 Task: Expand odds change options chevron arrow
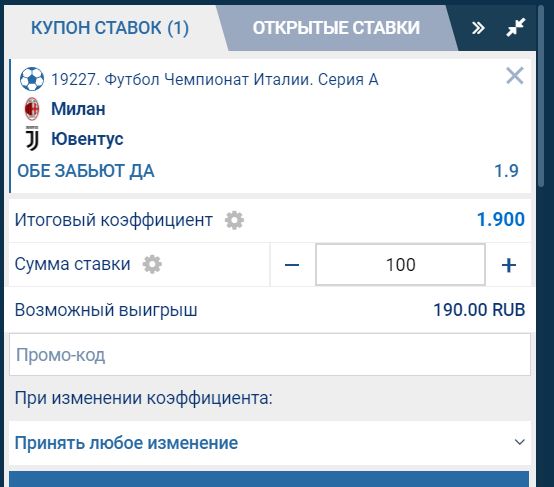519,442
